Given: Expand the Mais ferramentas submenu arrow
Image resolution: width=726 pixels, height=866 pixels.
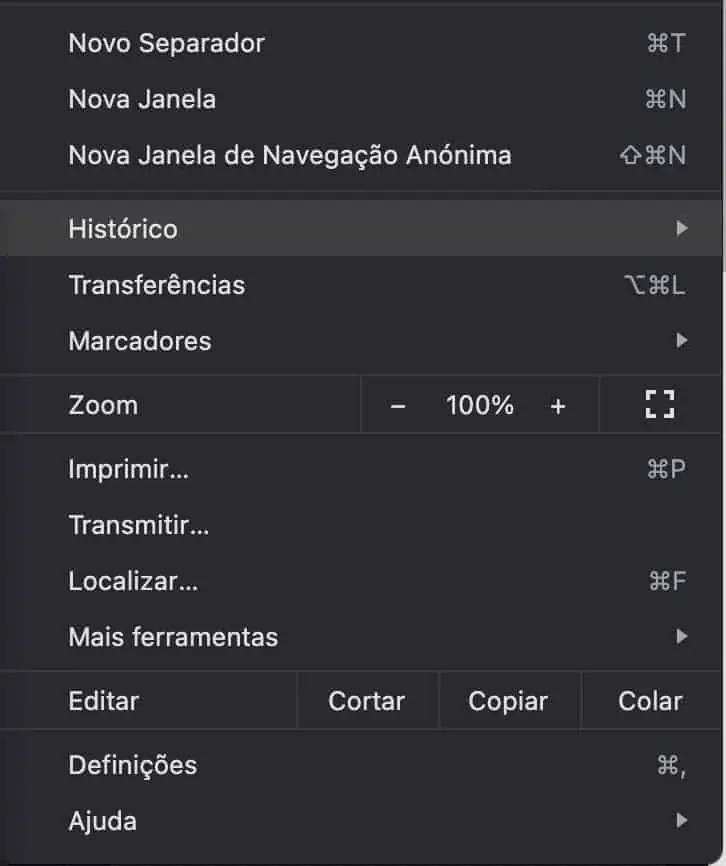Looking at the screenshot, I should [x=682, y=636].
